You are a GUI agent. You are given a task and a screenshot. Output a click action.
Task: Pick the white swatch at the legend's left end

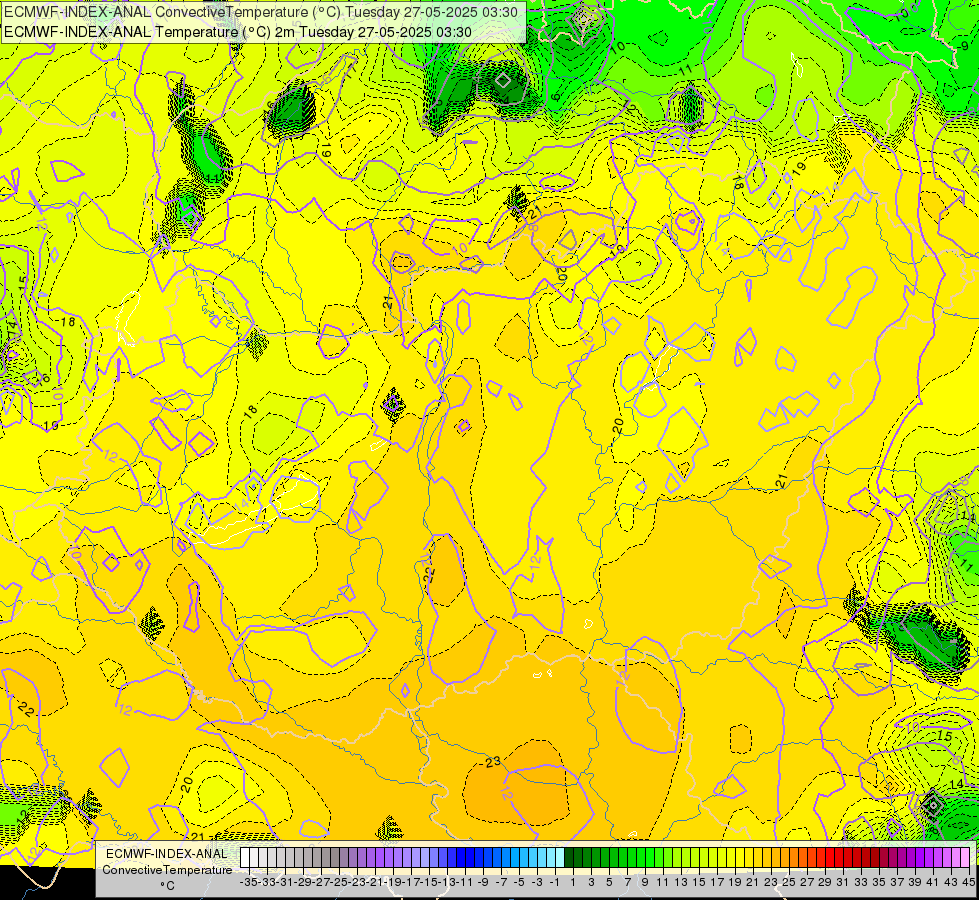click(245, 858)
